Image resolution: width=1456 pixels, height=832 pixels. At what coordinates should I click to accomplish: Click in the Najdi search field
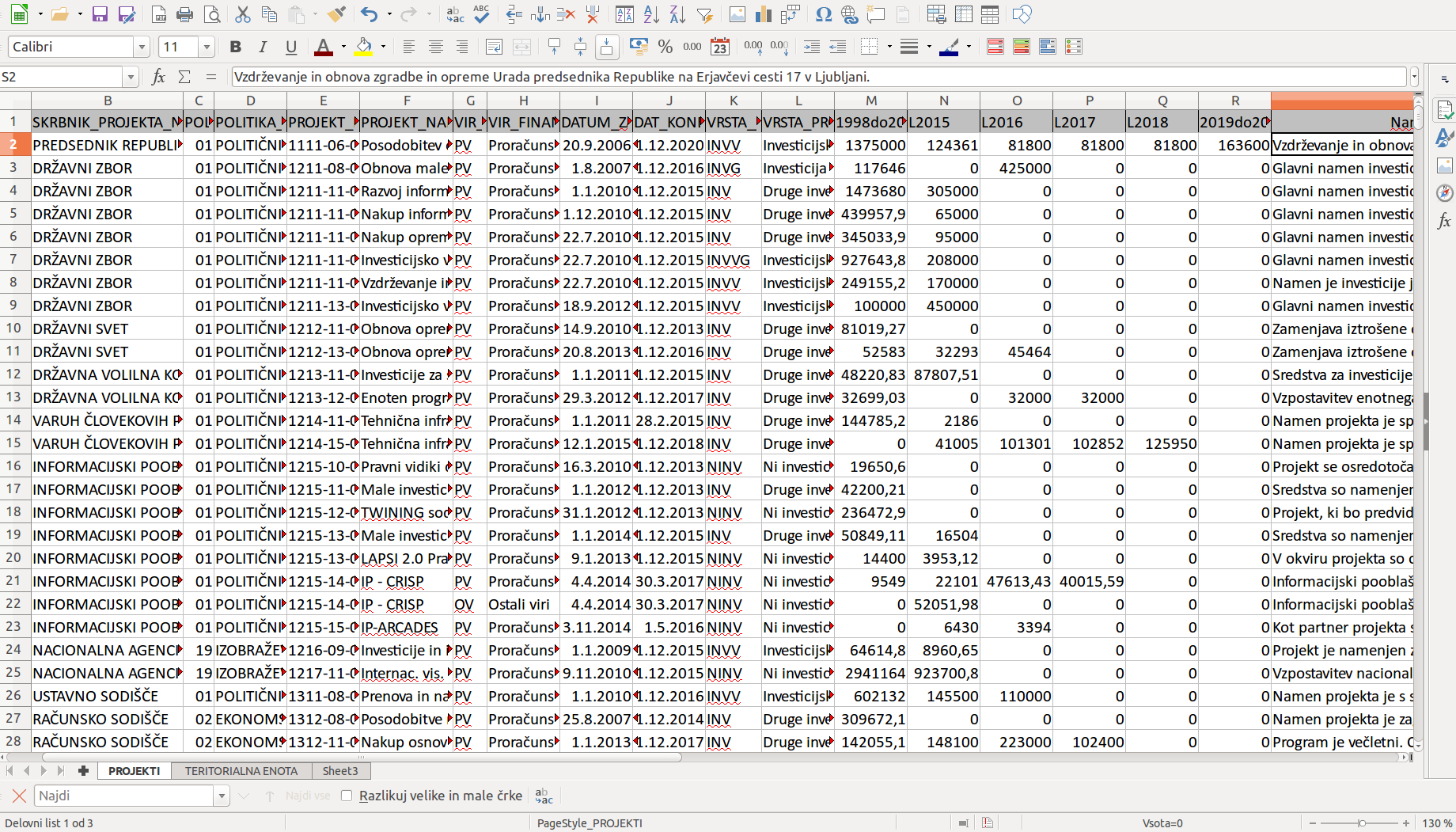click(x=123, y=796)
